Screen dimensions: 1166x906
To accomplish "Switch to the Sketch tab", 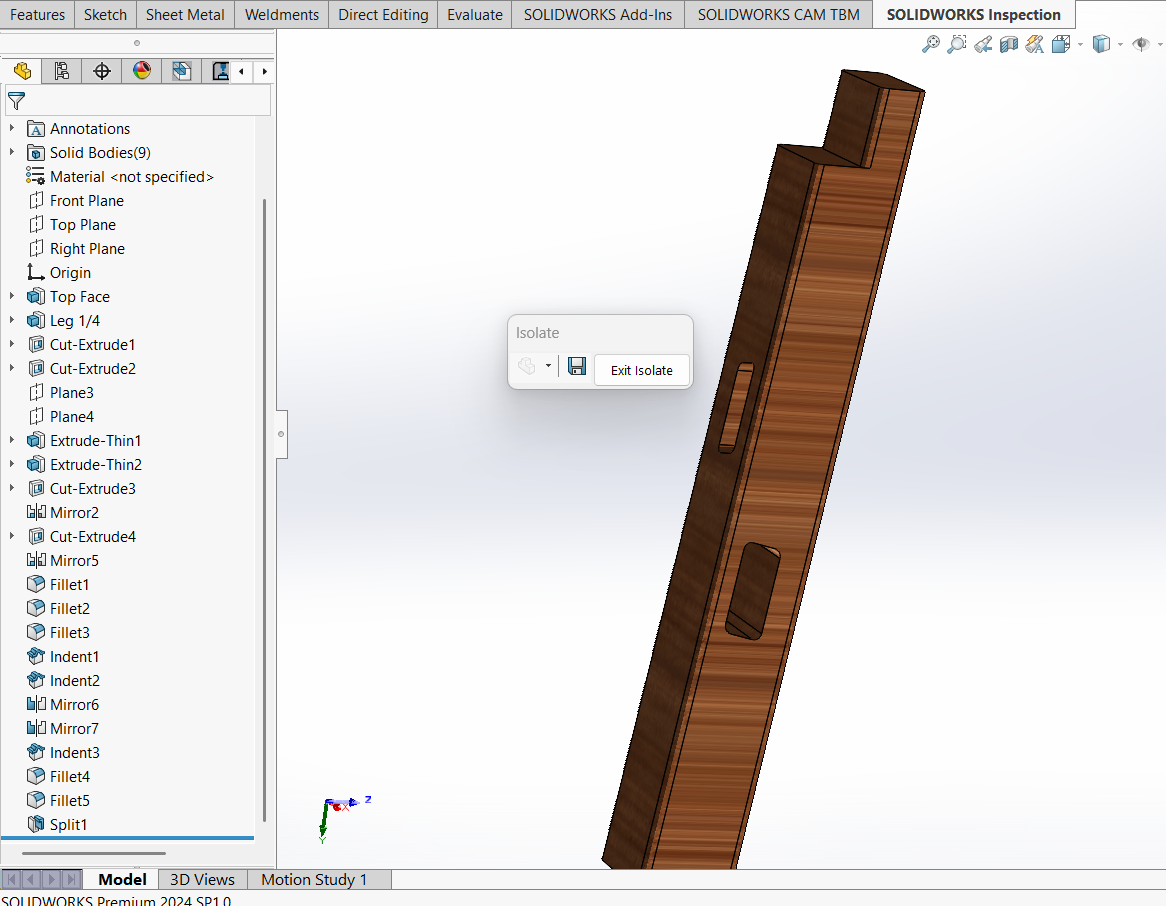I will (x=105, y=14).
